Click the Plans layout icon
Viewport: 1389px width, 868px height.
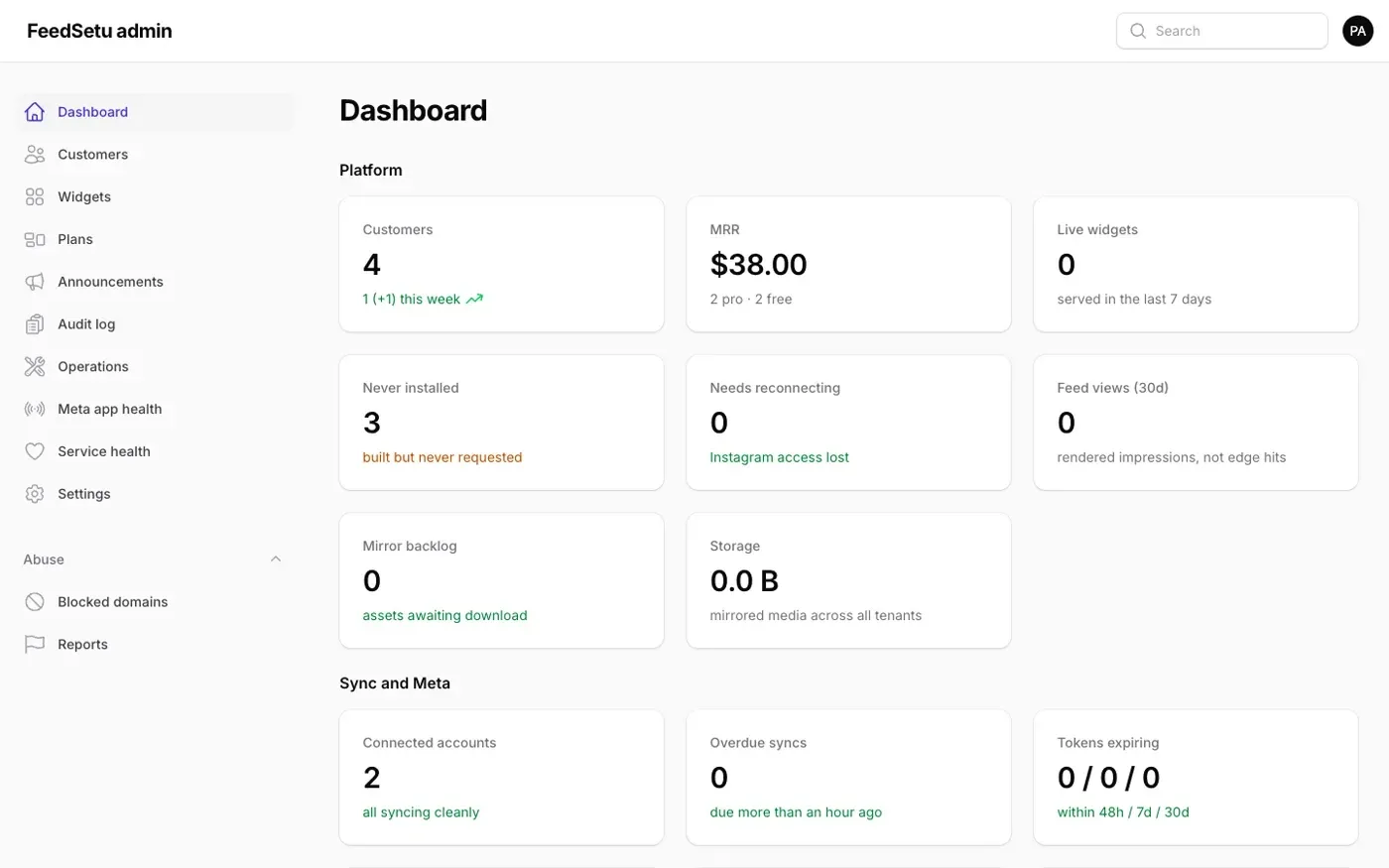(x=35, y=239)
